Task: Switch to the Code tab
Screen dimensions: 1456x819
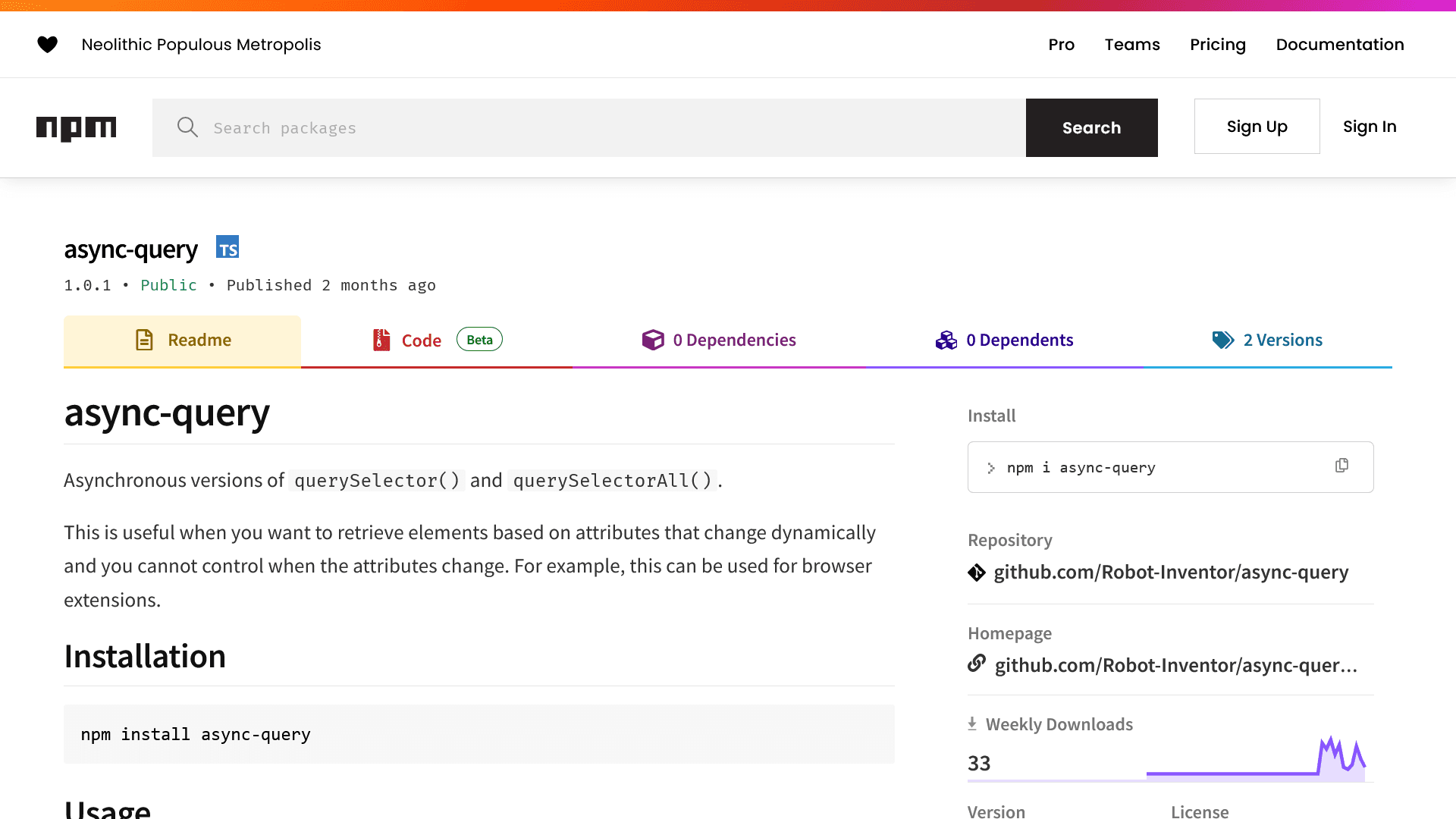Action: point(437,340)
